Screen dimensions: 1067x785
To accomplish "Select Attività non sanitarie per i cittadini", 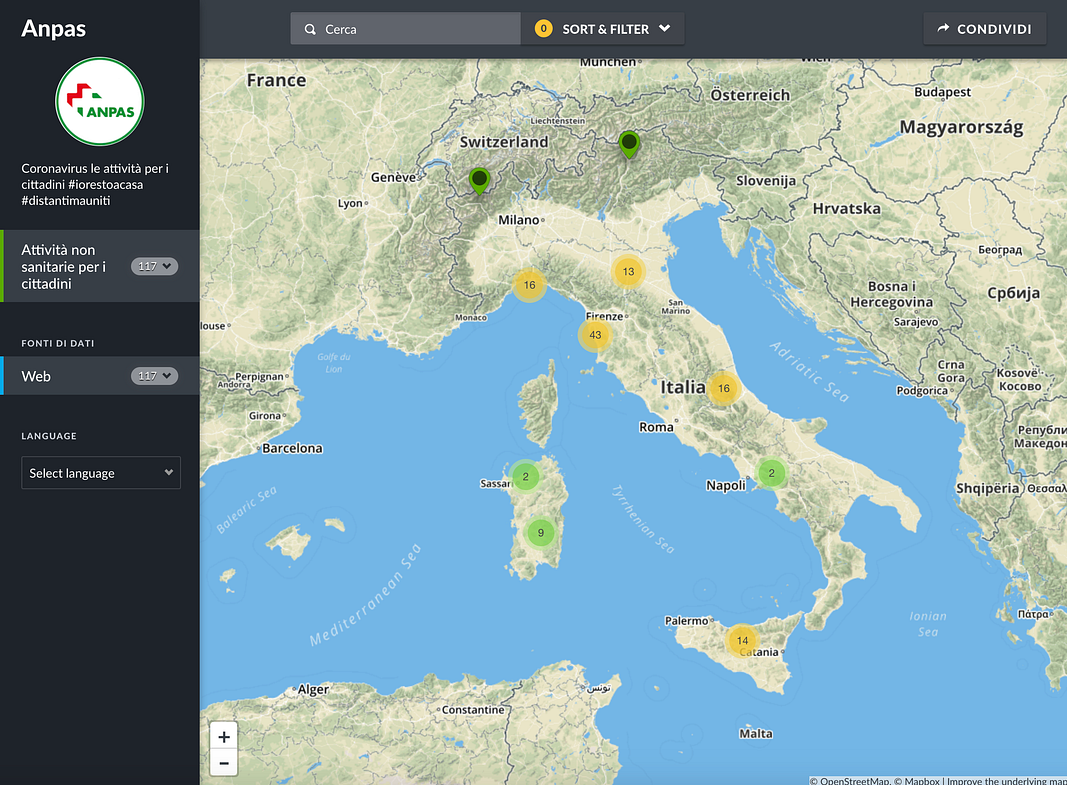I will click(70, 266).
